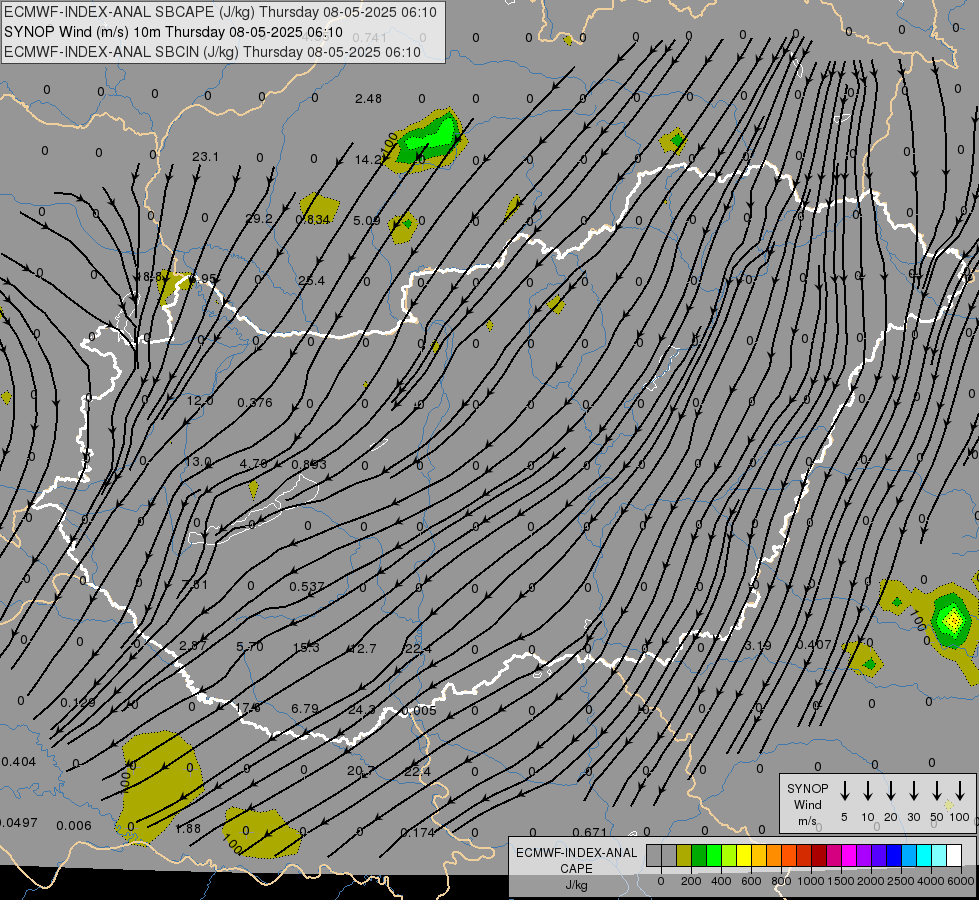Click the map value 0.404

coord(18,761)
